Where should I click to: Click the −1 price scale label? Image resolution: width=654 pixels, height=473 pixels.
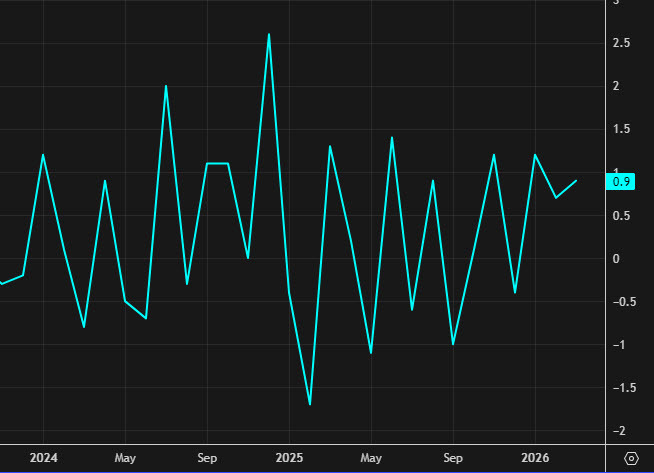click(x=619, y=345)
